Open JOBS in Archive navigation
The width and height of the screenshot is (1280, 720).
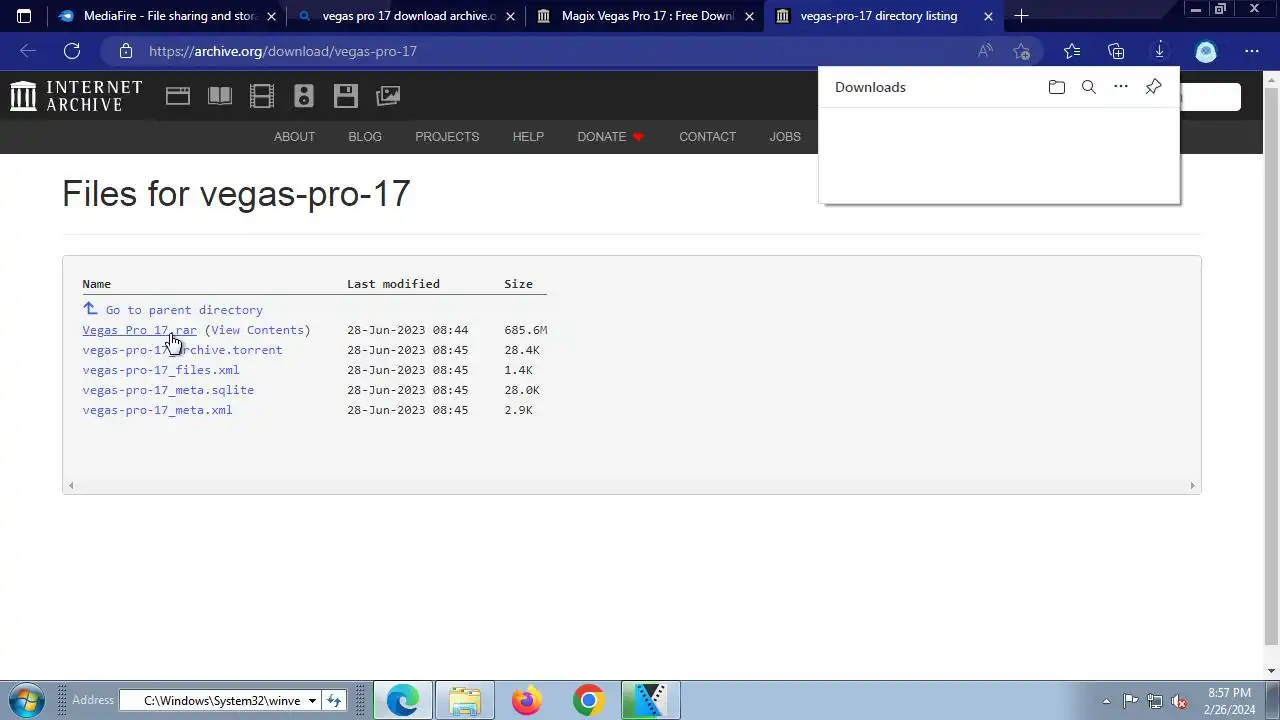(785, 137)
